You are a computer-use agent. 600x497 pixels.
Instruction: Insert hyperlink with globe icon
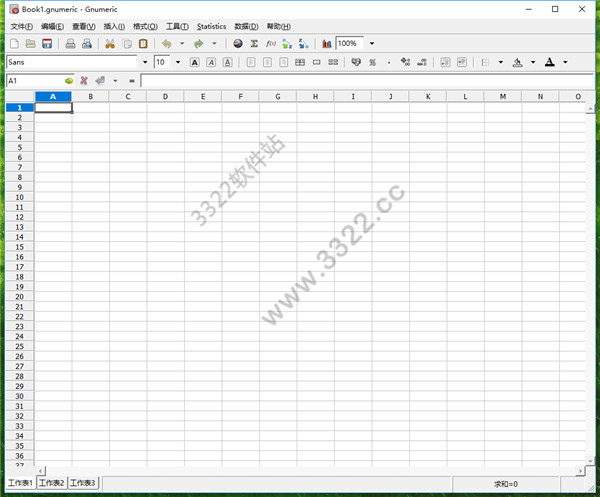238,44
